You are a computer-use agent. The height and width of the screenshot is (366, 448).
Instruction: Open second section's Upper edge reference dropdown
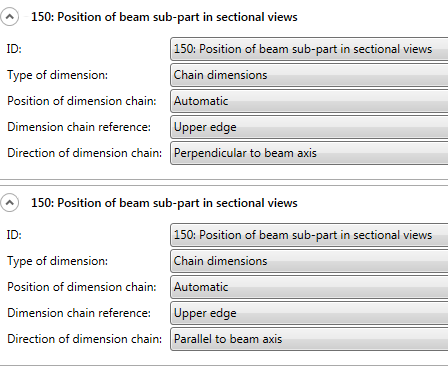point(309,313)
